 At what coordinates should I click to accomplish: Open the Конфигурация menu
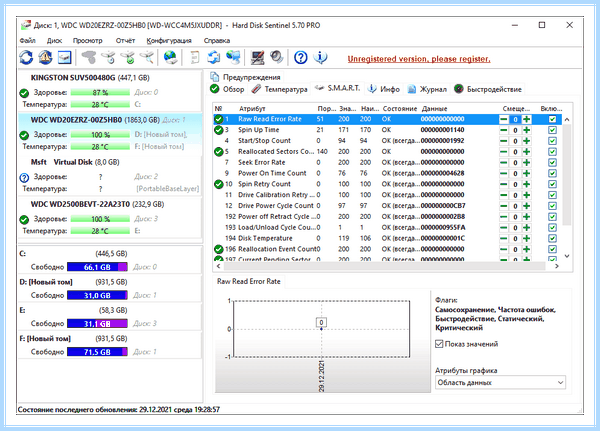coord(169,41)
